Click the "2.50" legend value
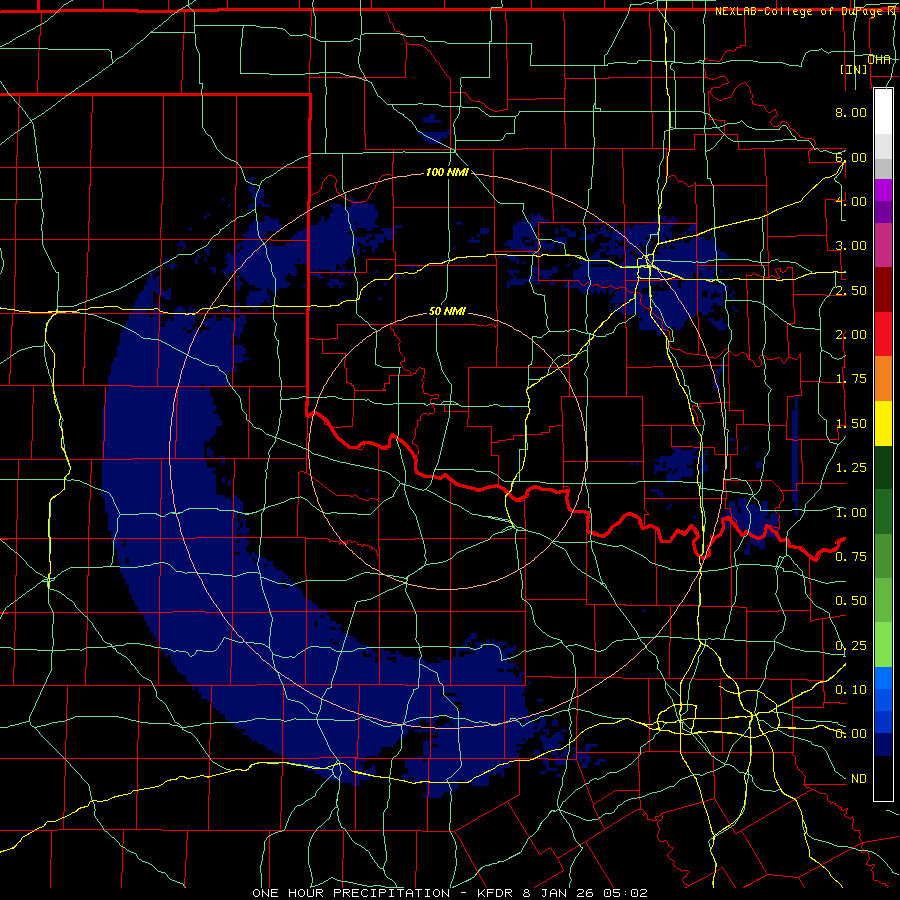 (851, 290)
